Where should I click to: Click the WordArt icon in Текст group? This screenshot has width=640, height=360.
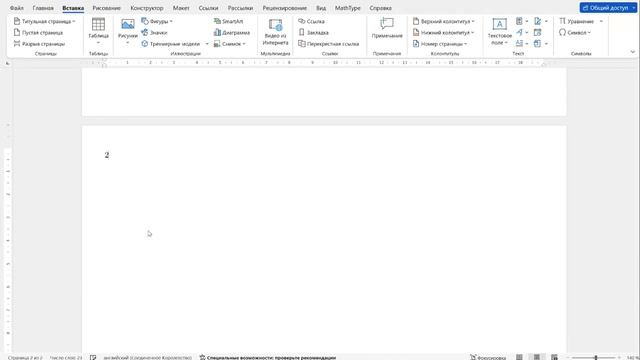coord(519,32)
